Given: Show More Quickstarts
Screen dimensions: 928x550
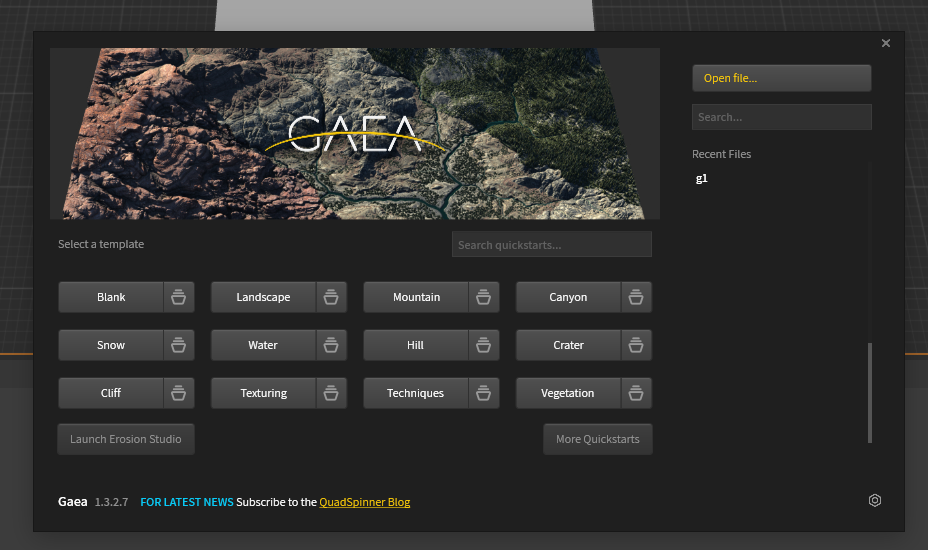Looking at the screenshot, I should tap(597, 439).
